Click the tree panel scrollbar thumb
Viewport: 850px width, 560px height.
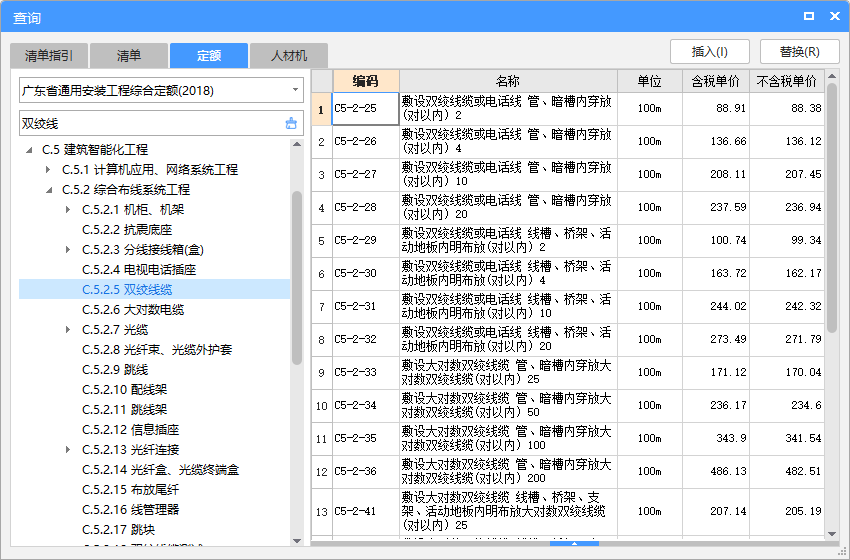pos(297,278)
